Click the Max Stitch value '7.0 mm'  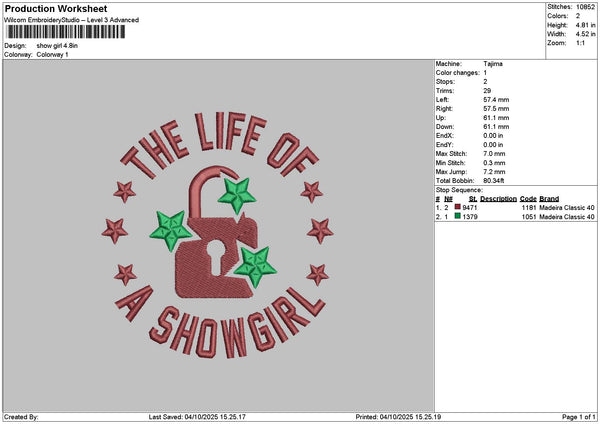pyautogui.click(x=494, y=154)
